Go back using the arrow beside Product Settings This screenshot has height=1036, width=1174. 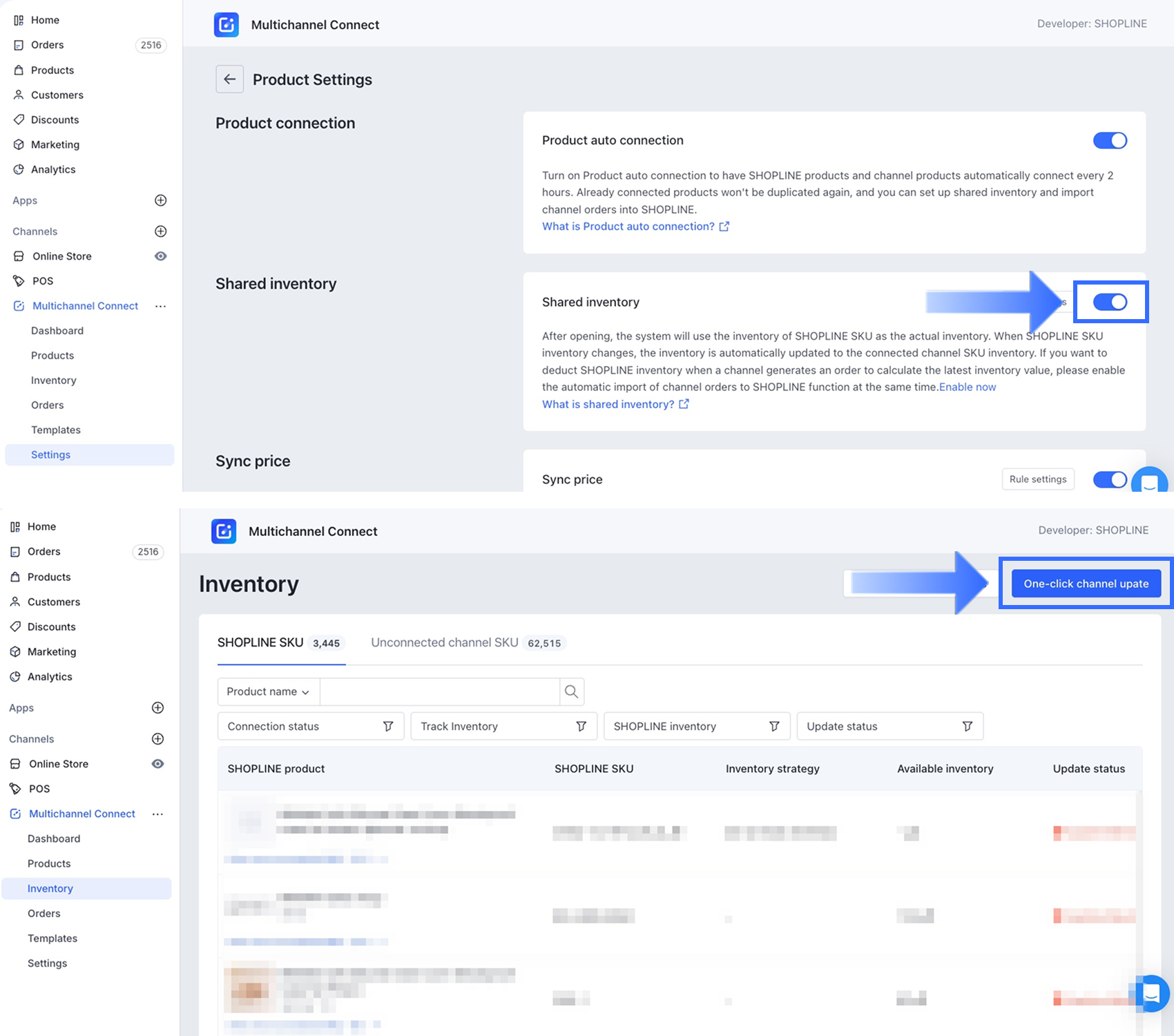[230, 79]
